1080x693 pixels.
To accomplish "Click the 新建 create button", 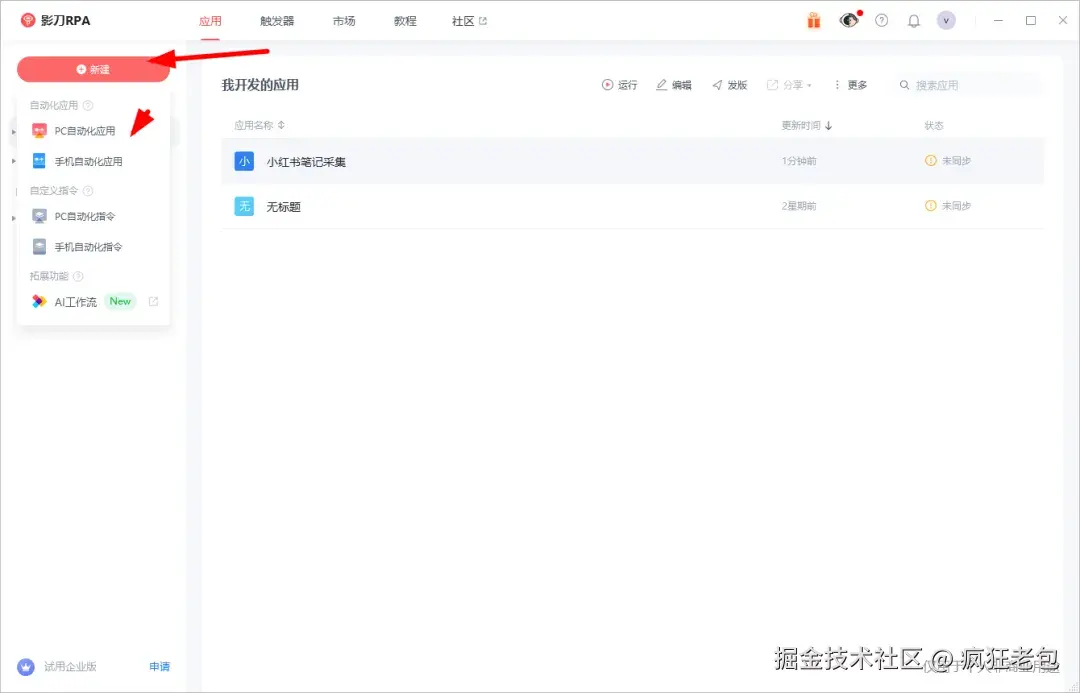I will click(94, 69).
